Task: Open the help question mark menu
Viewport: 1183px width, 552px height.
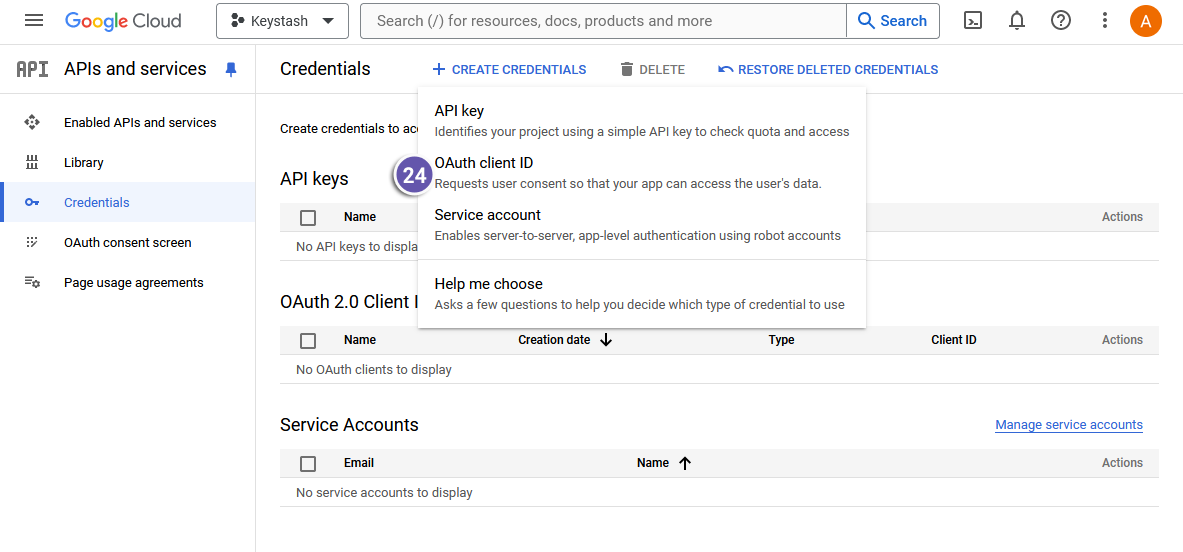Action: pyautogui.click(x=1061, y=21)
